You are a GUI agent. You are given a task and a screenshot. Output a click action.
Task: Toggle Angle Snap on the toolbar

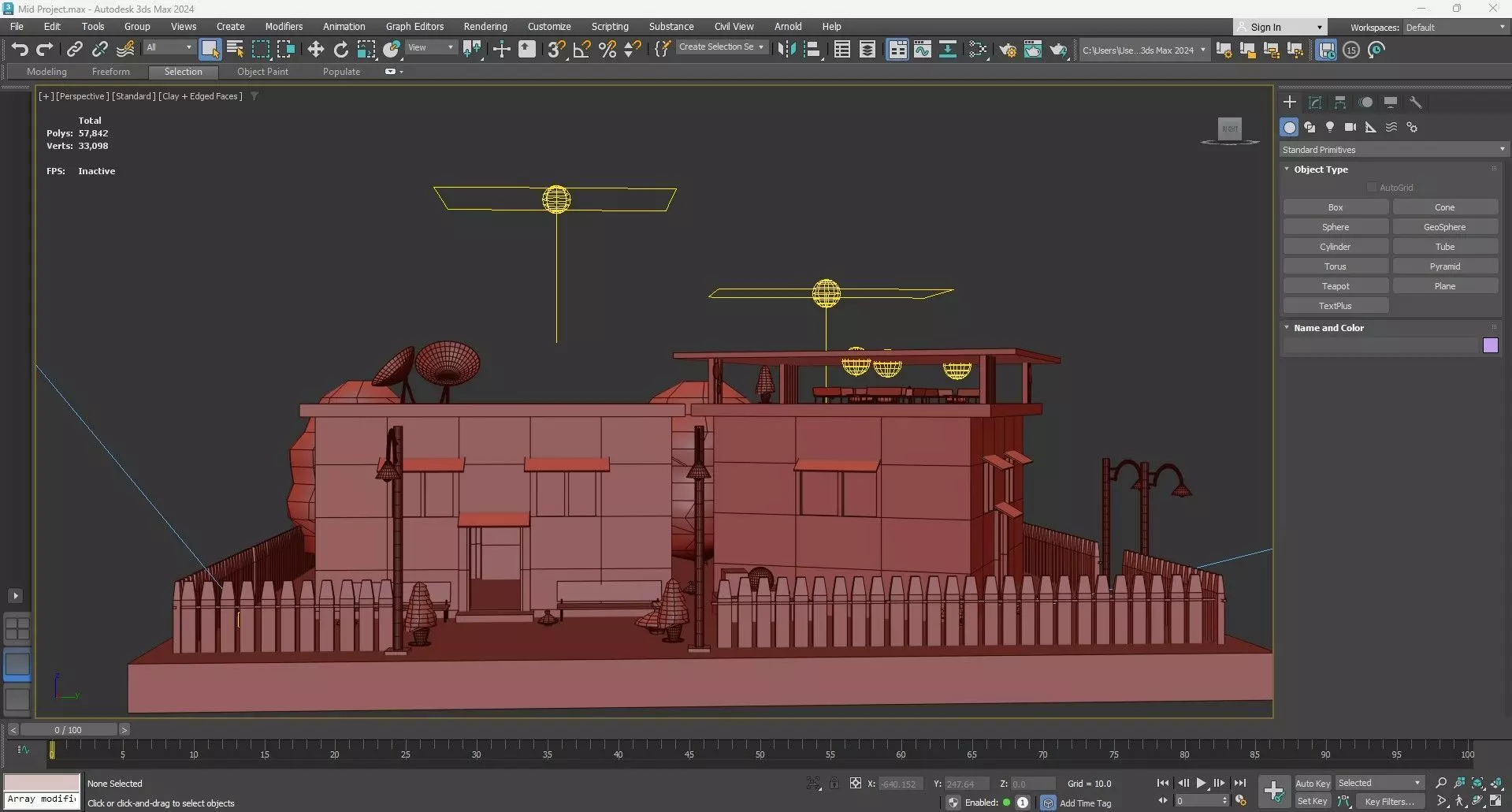coord(581,50)
